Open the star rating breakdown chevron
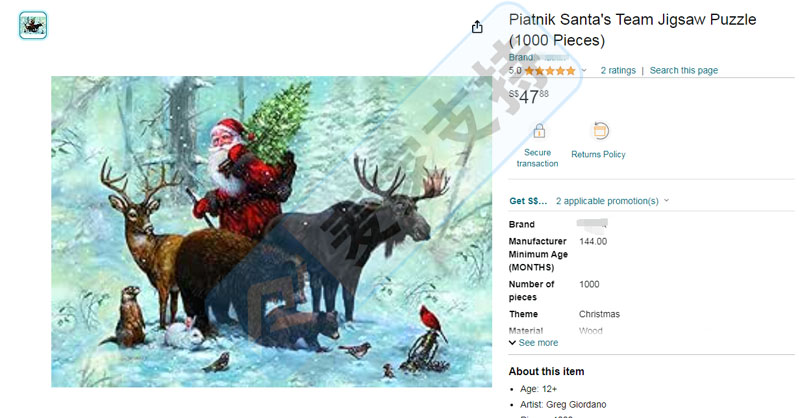The image size is (800, 418). coord(584,70)
